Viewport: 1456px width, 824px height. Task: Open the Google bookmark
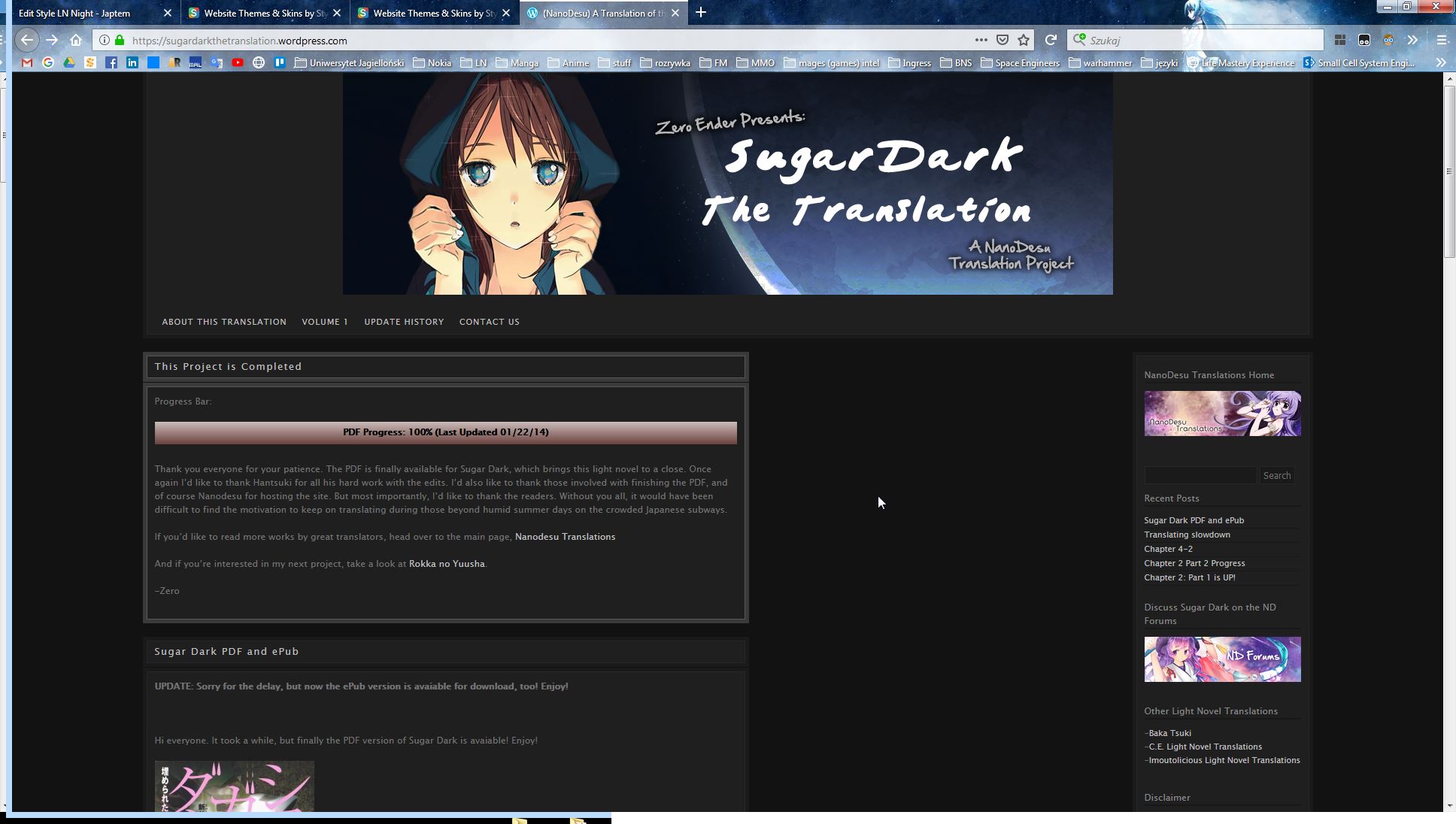pyautogui.click(x=48, y=63)
